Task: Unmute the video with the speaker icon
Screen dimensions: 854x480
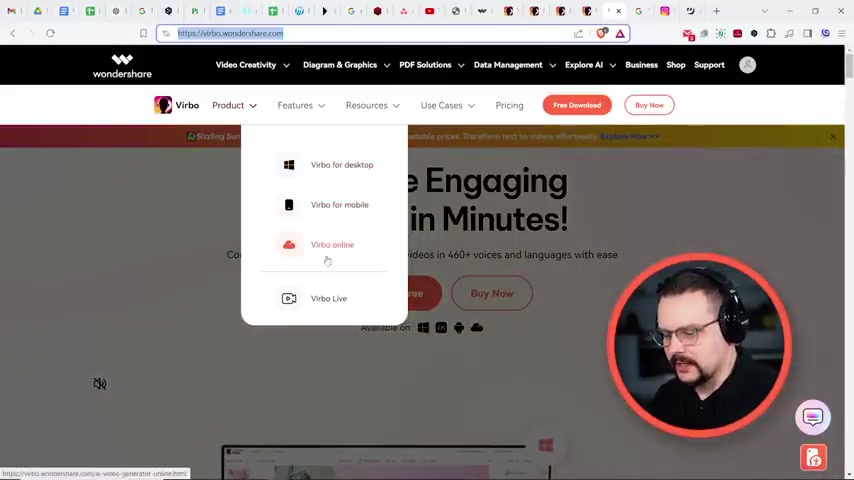Action: point(100,384)
